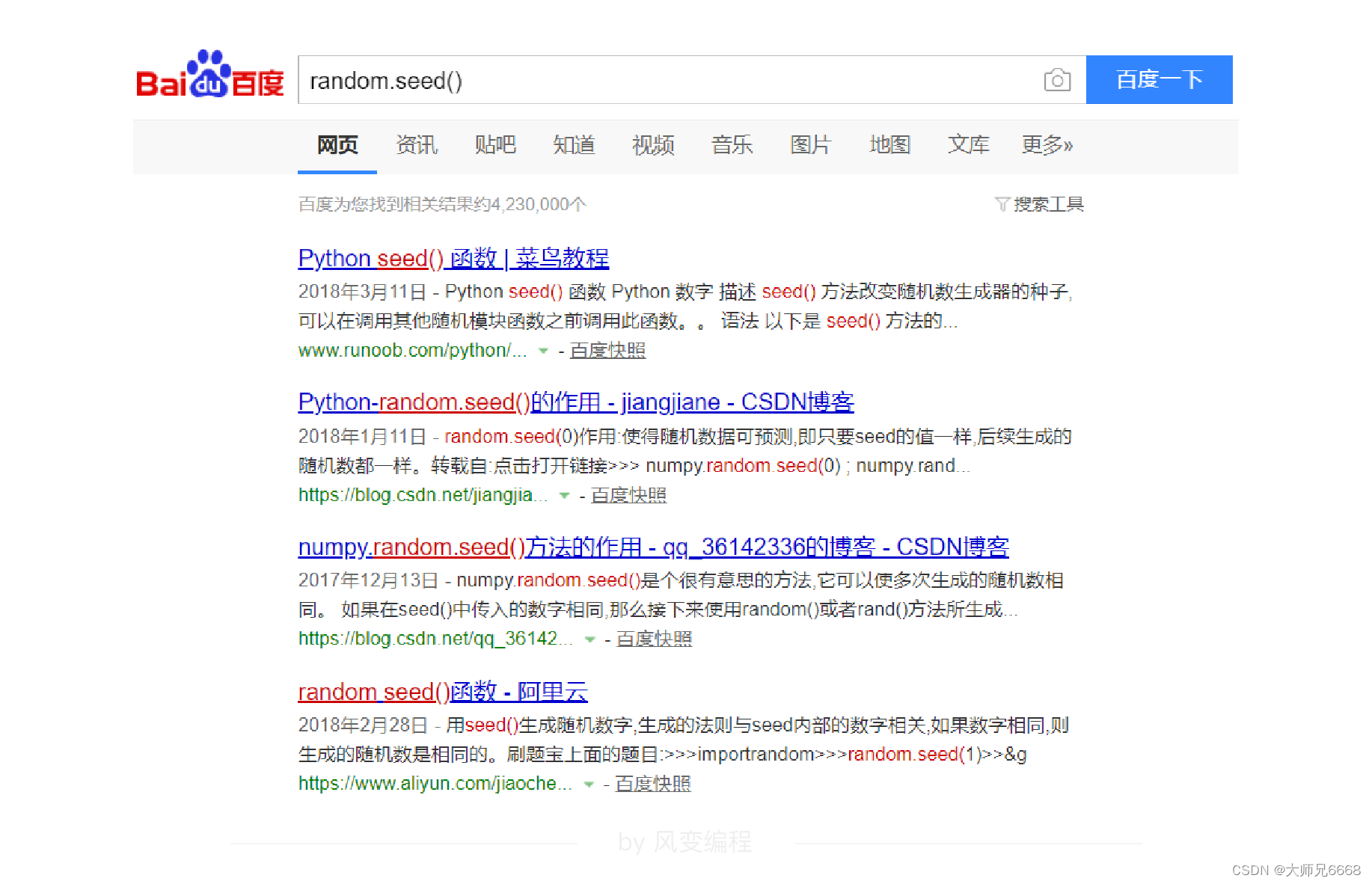Open 百度快照 for the aliyun result

pyautogui.click(x=652, y=784)
